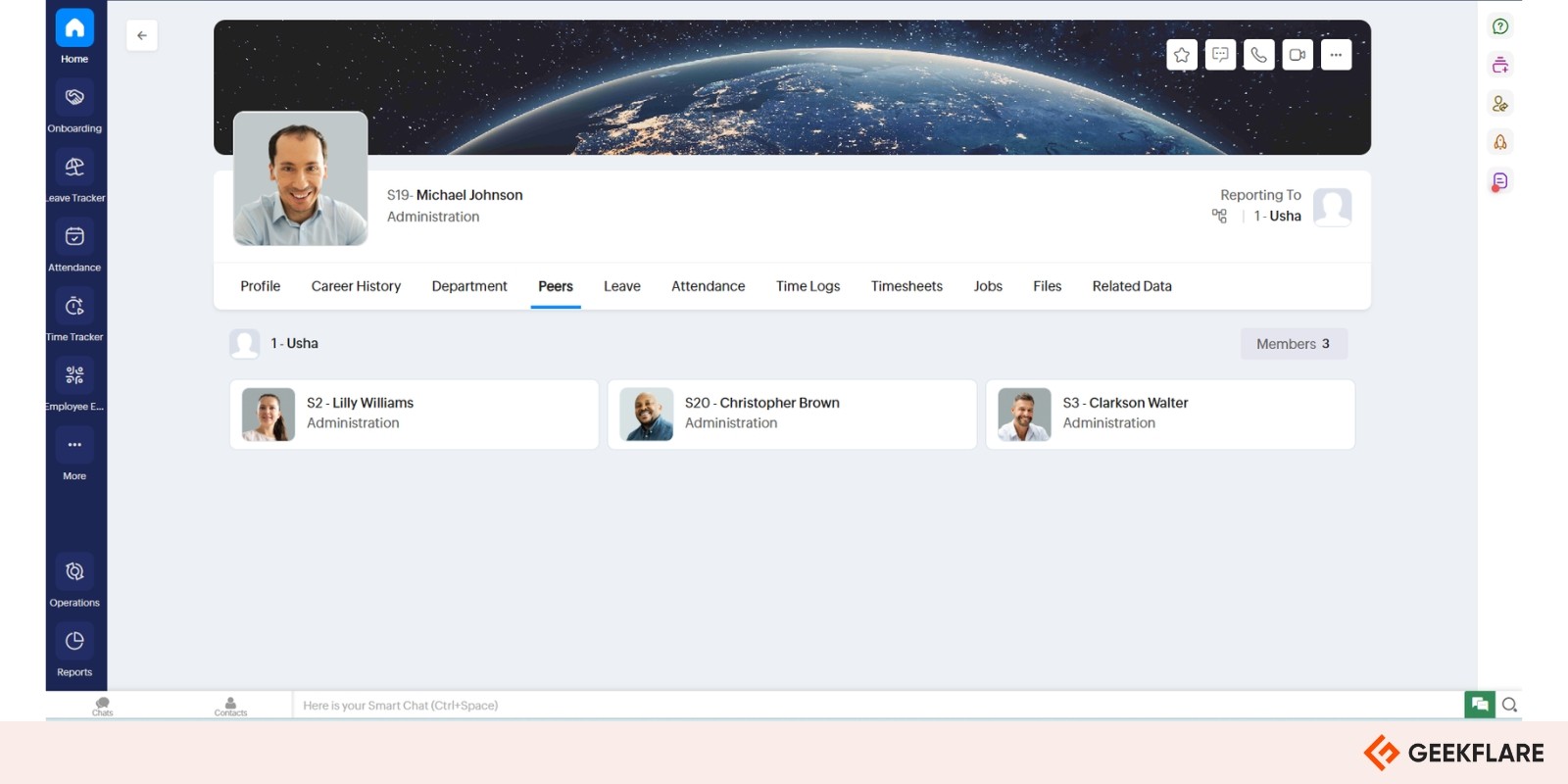This screenshot has width=1568, height=784.
Task: Start a video call with camera icon
Action: [x=1298, y=55]
